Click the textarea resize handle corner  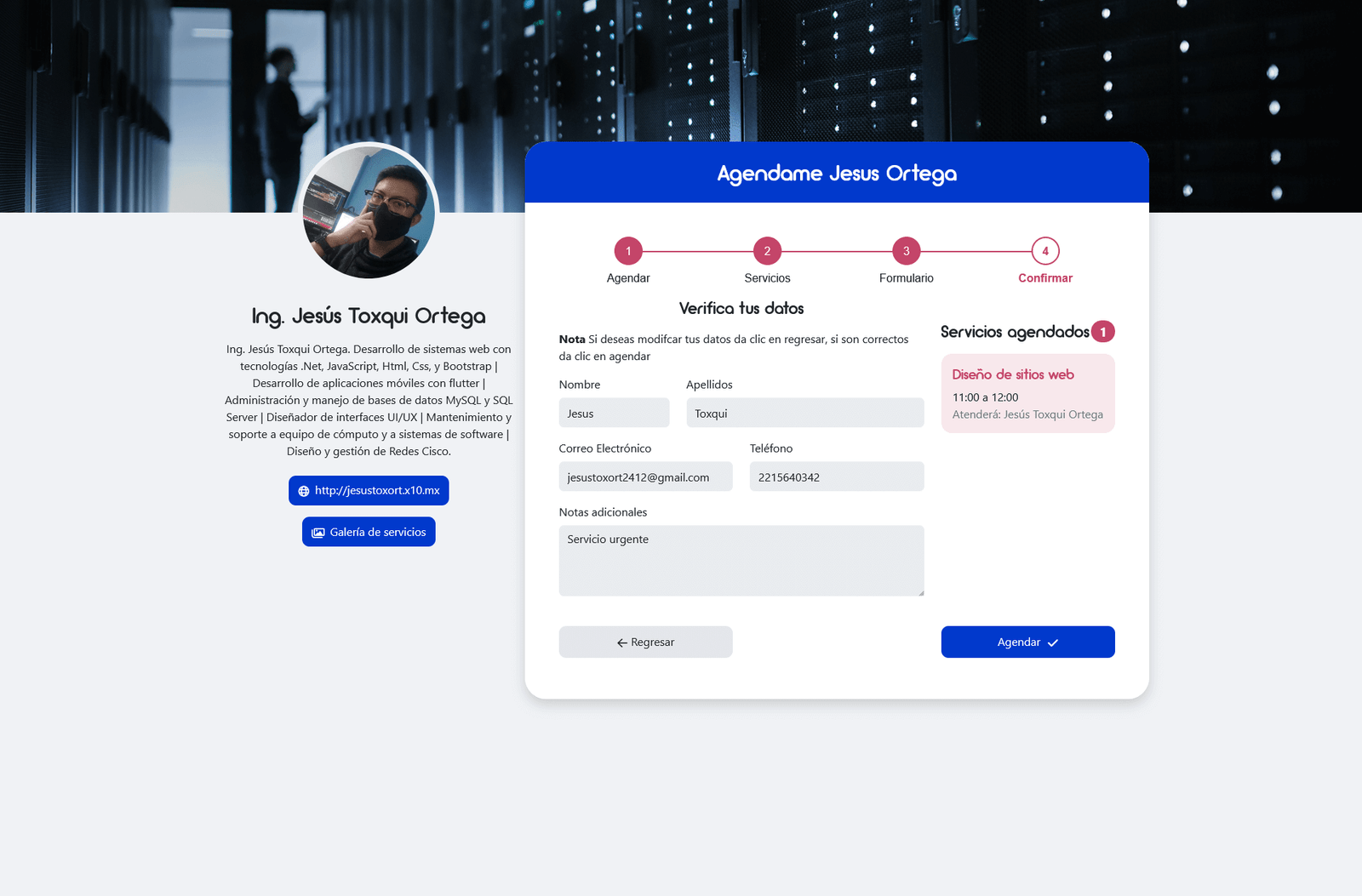920,592
